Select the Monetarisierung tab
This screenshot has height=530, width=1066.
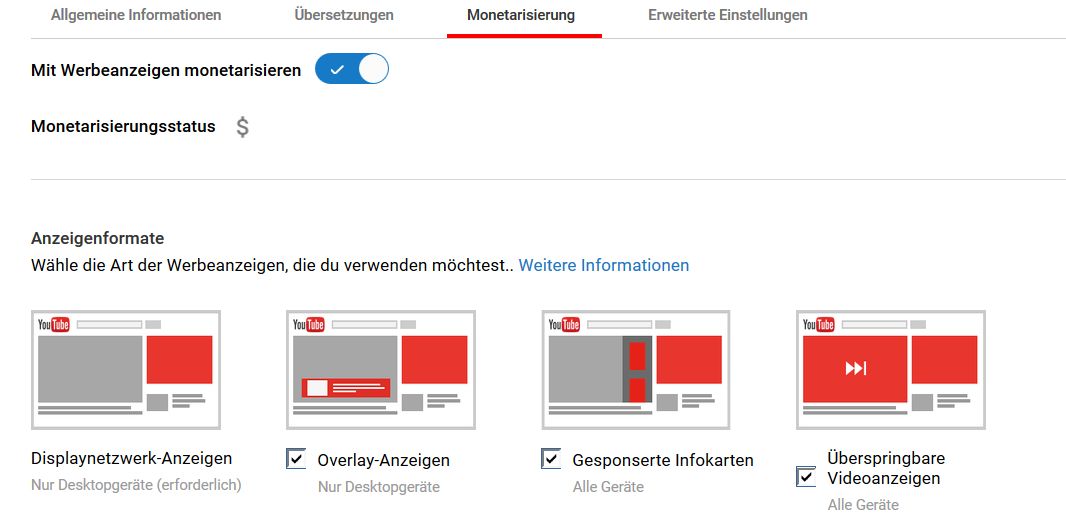click(x=521, y=15)
